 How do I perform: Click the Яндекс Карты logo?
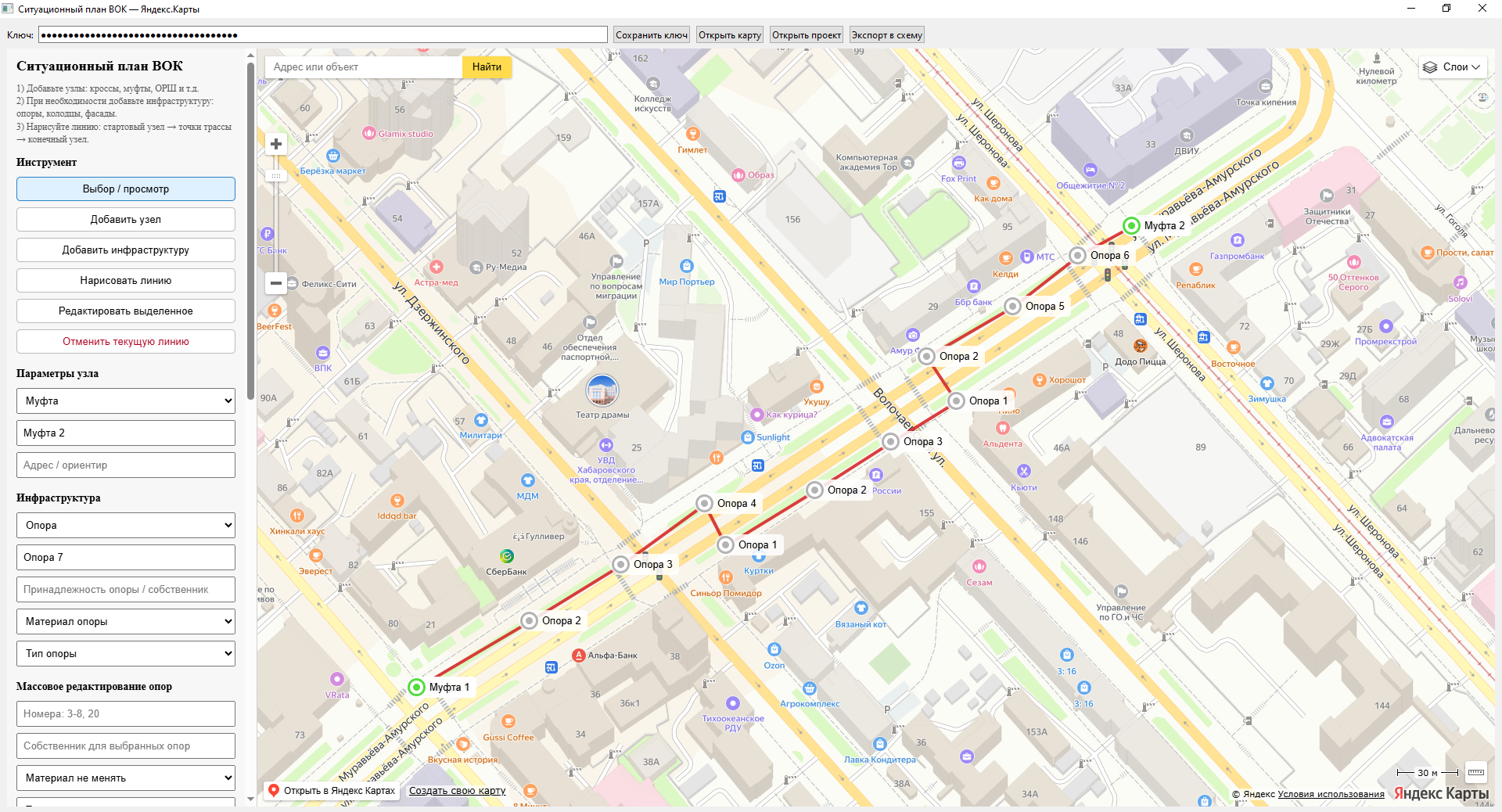pyautogui.click(x=1441, y=793)
